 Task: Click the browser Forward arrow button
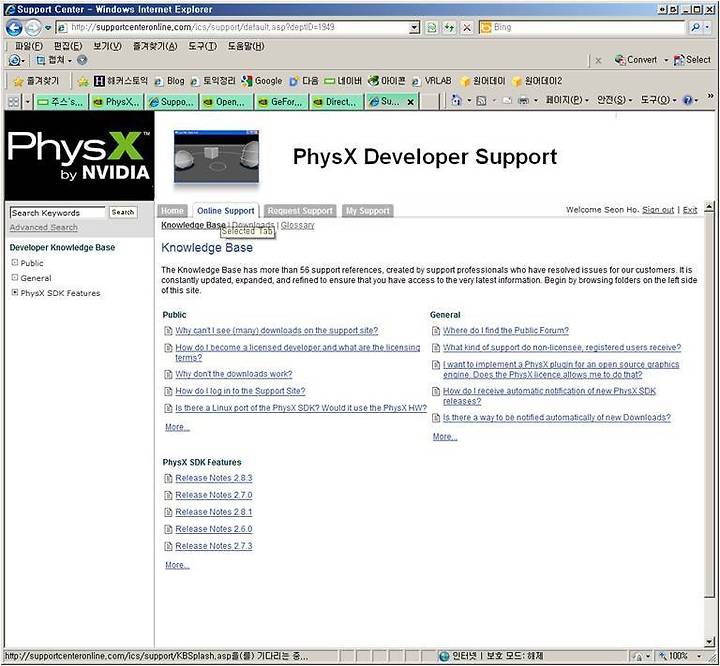(x=33, y=28)
